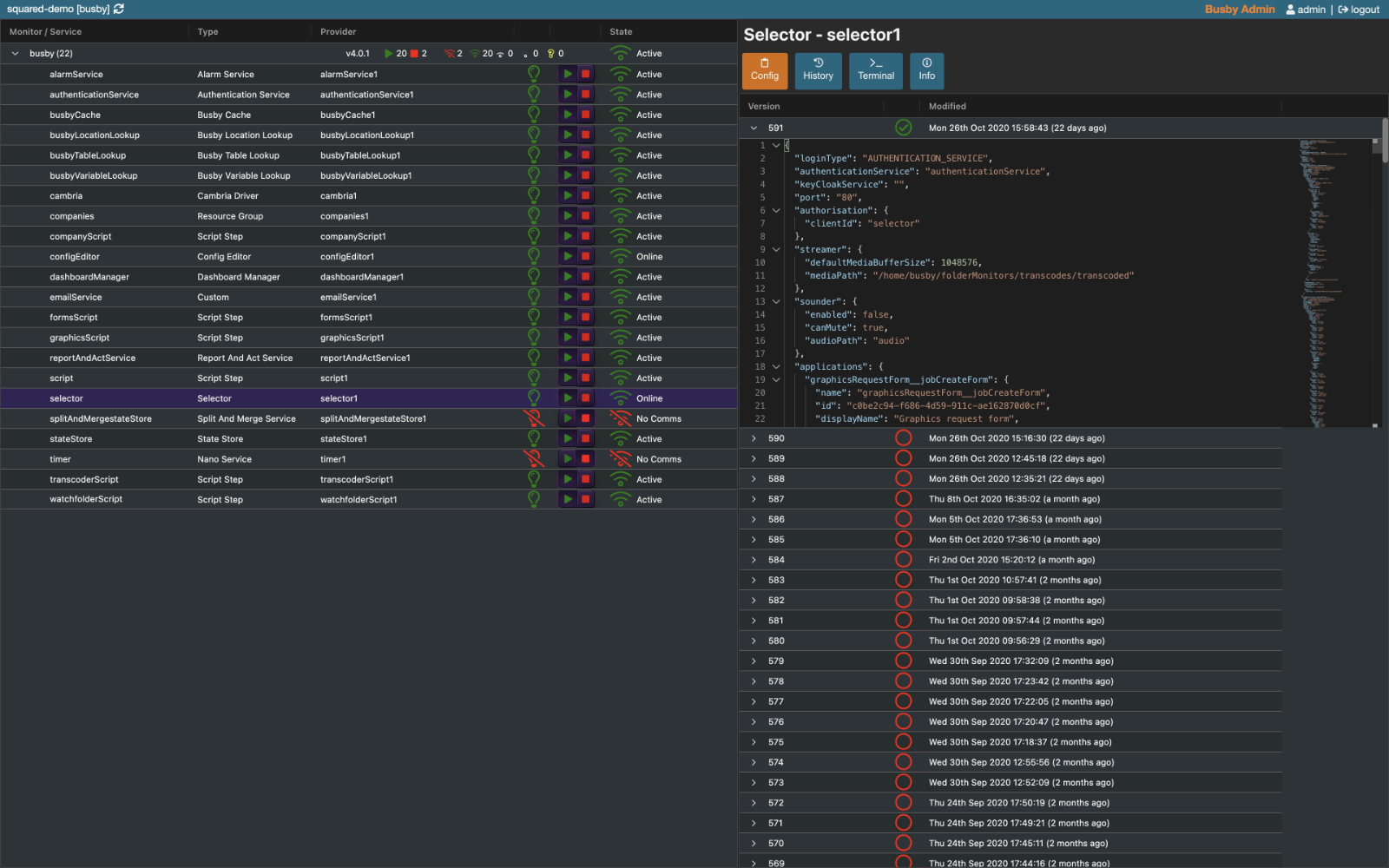
Task: Click the lightbulb icon for transcoderScript
Action: click(534, 479)
